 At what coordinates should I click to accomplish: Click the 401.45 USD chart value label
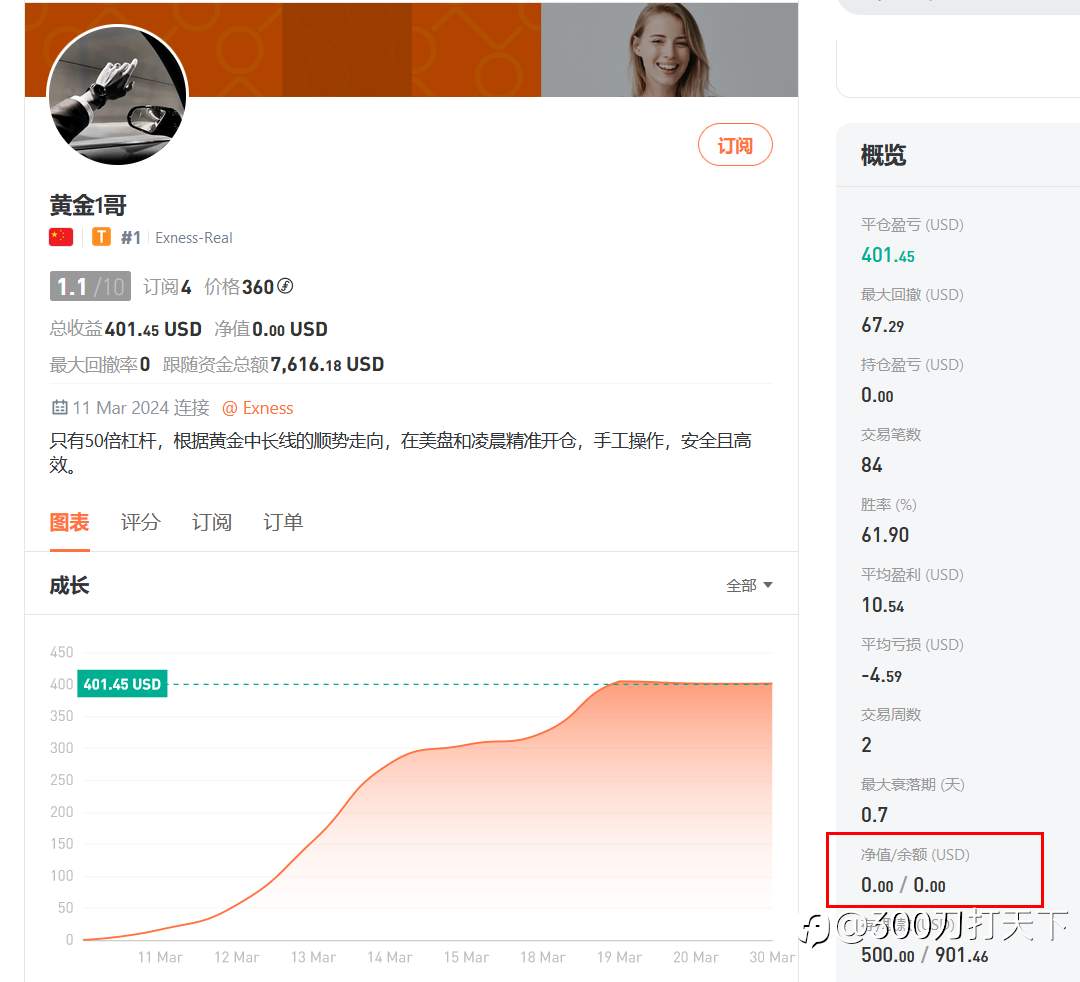122,684
